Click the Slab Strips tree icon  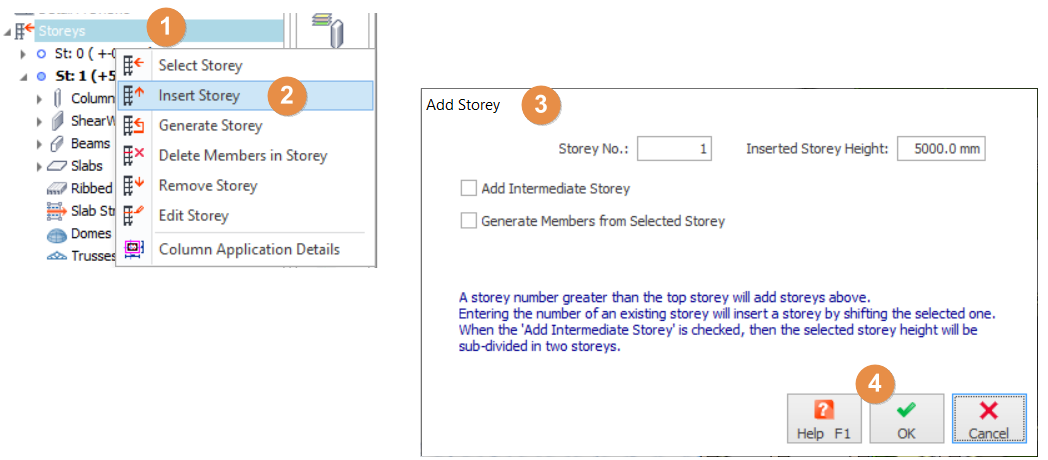coord(56,211)
